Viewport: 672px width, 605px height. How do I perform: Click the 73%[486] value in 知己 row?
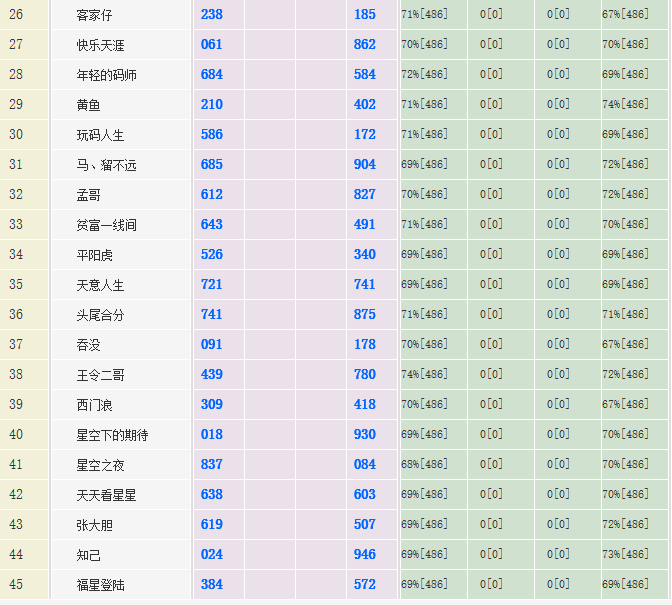[x=625, y=554]
